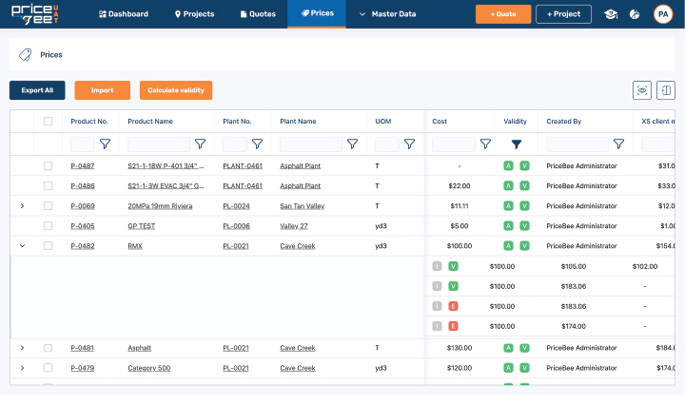Viewport: 685px width, 395px height.
Task: Open Product Name filter funnel
Action: [200, 144]
